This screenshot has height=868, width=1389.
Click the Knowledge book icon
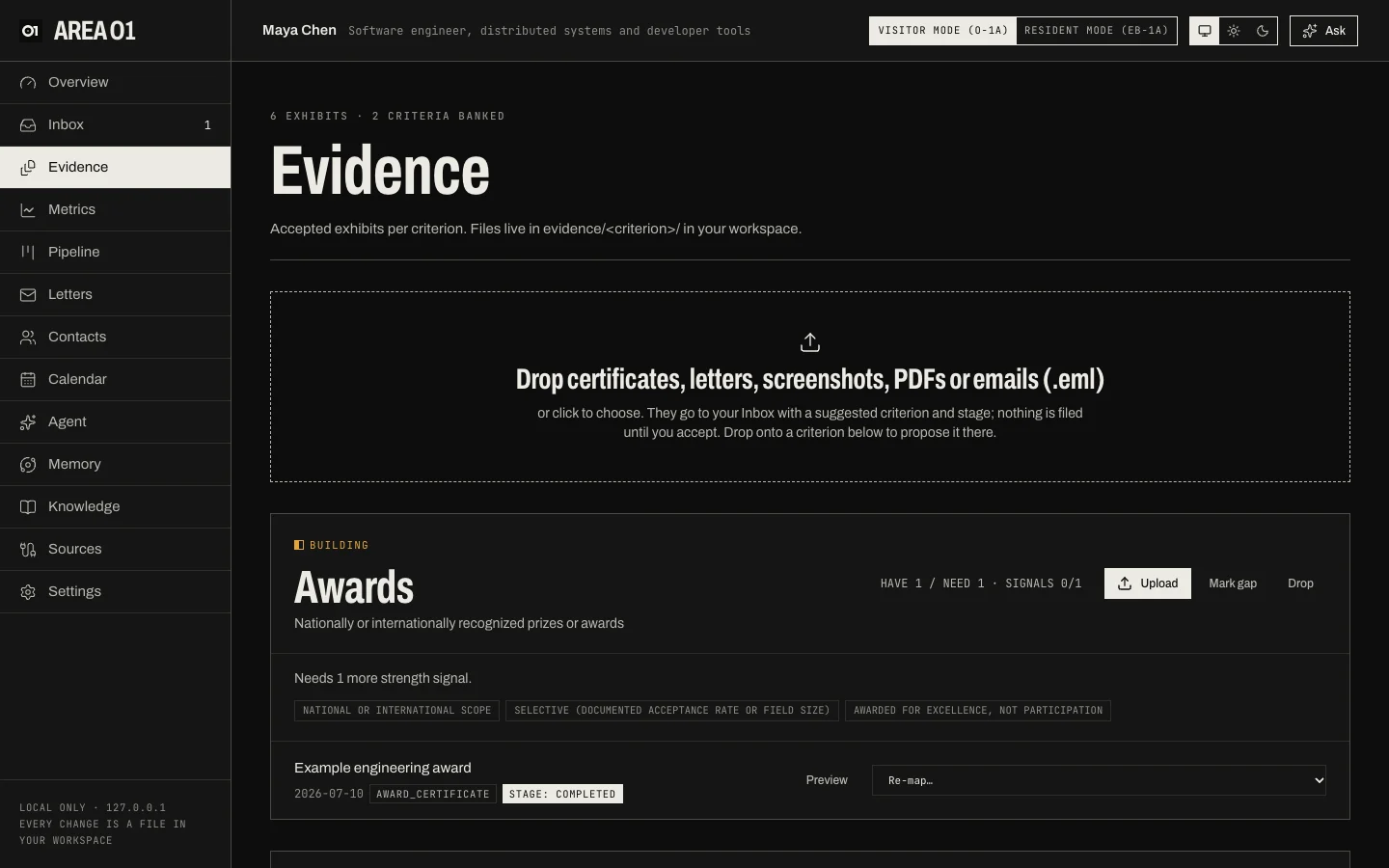pos(28,507)
